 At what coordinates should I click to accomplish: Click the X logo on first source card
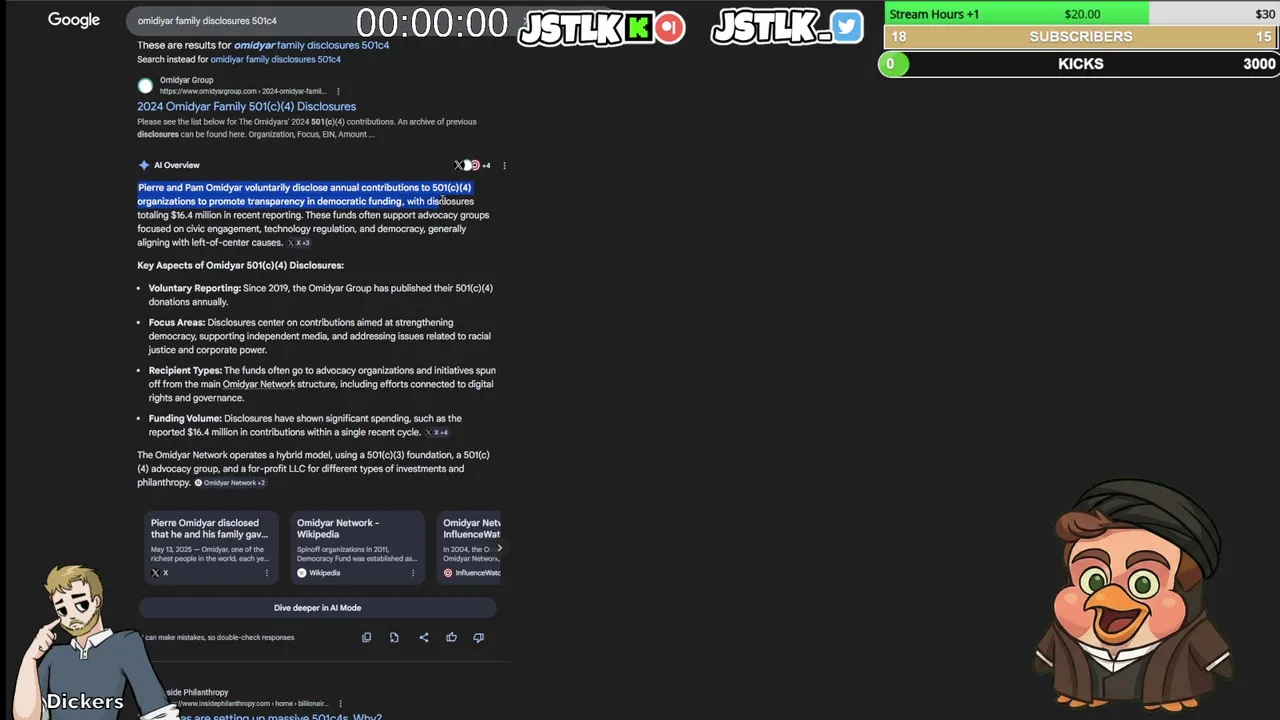coord(155,573)
